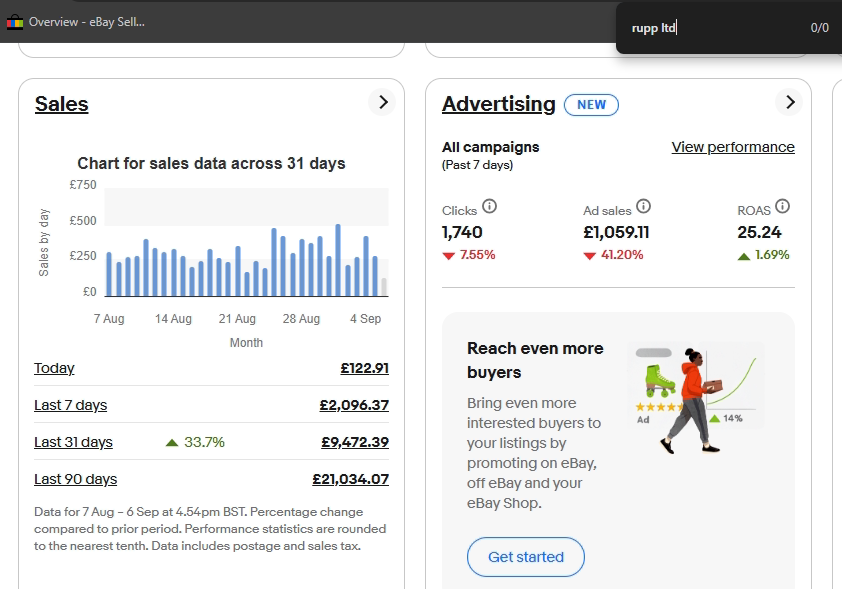
Task: Click the £122.91 today sales amount
Action: point(365,368)
